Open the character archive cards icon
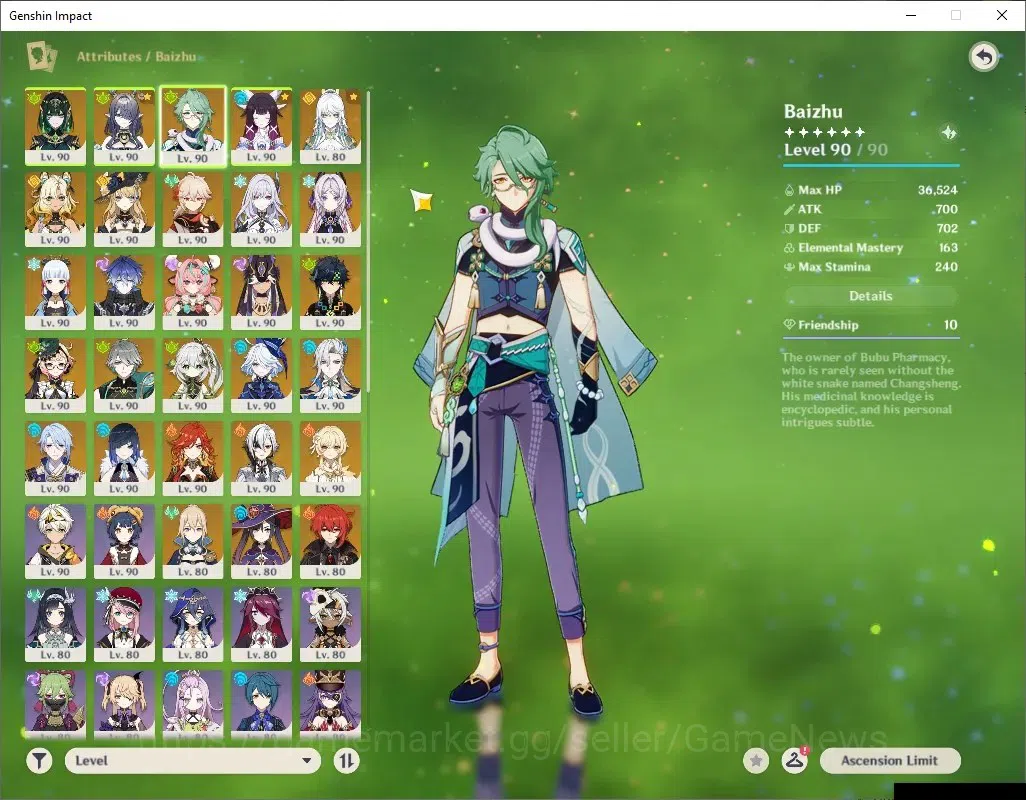 41,56
